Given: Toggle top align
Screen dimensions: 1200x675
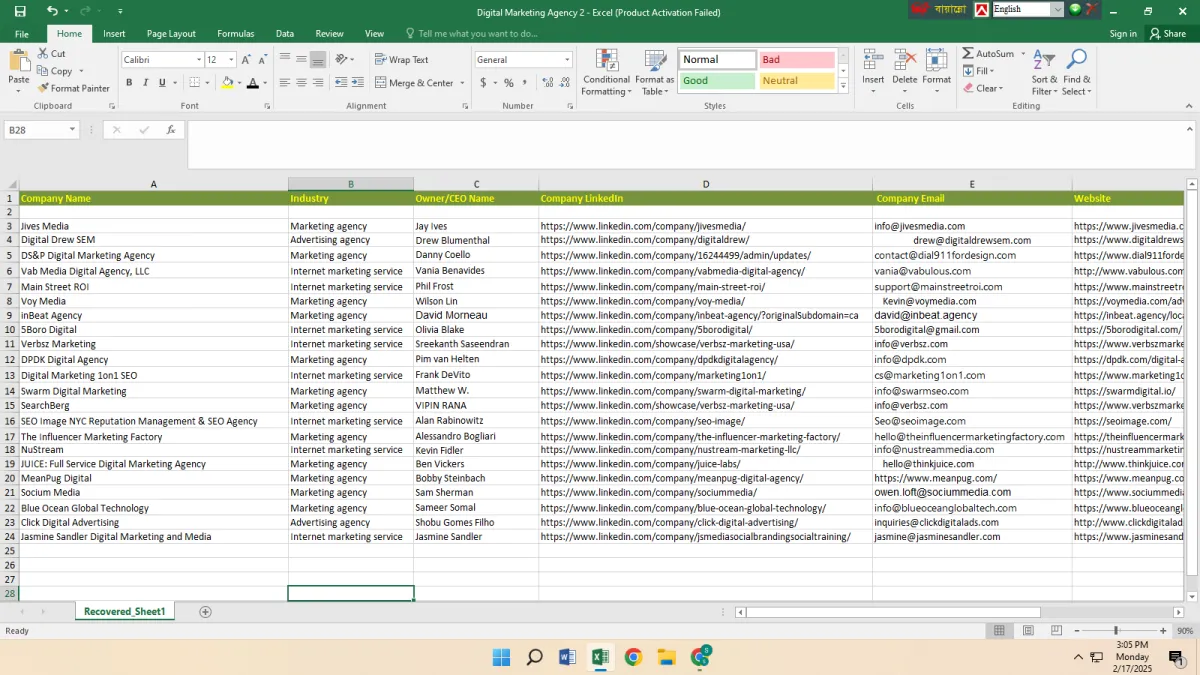Looking at the screenshot, I should pos(286,59).
